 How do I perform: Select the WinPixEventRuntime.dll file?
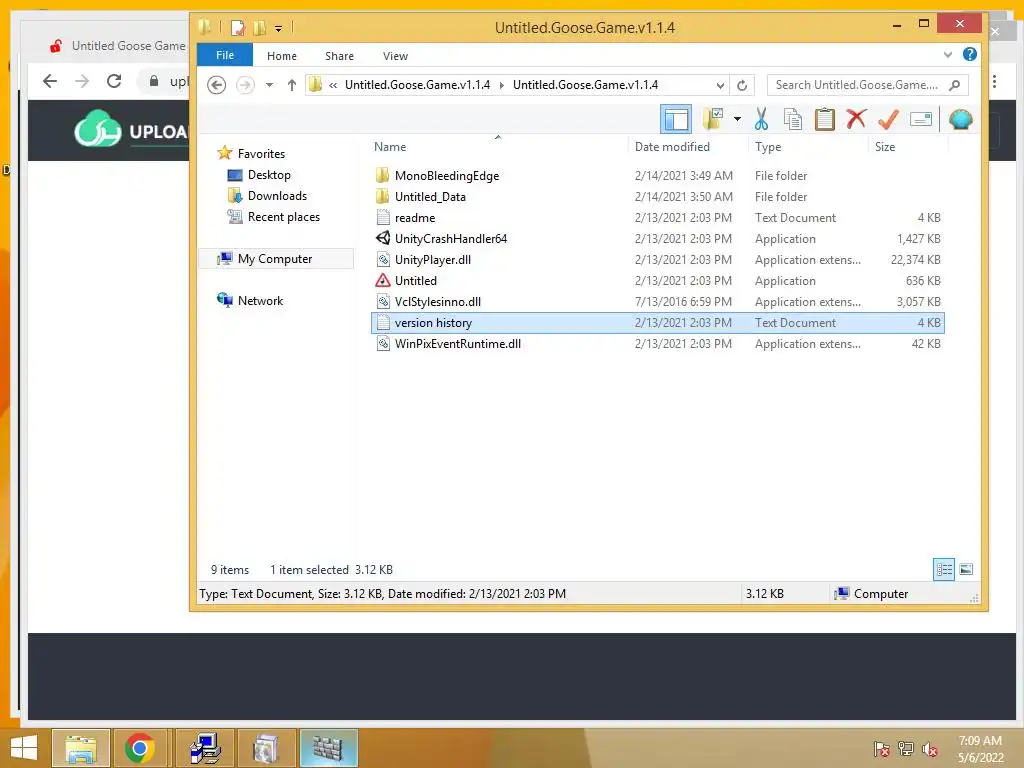click(x=458, y=344)
